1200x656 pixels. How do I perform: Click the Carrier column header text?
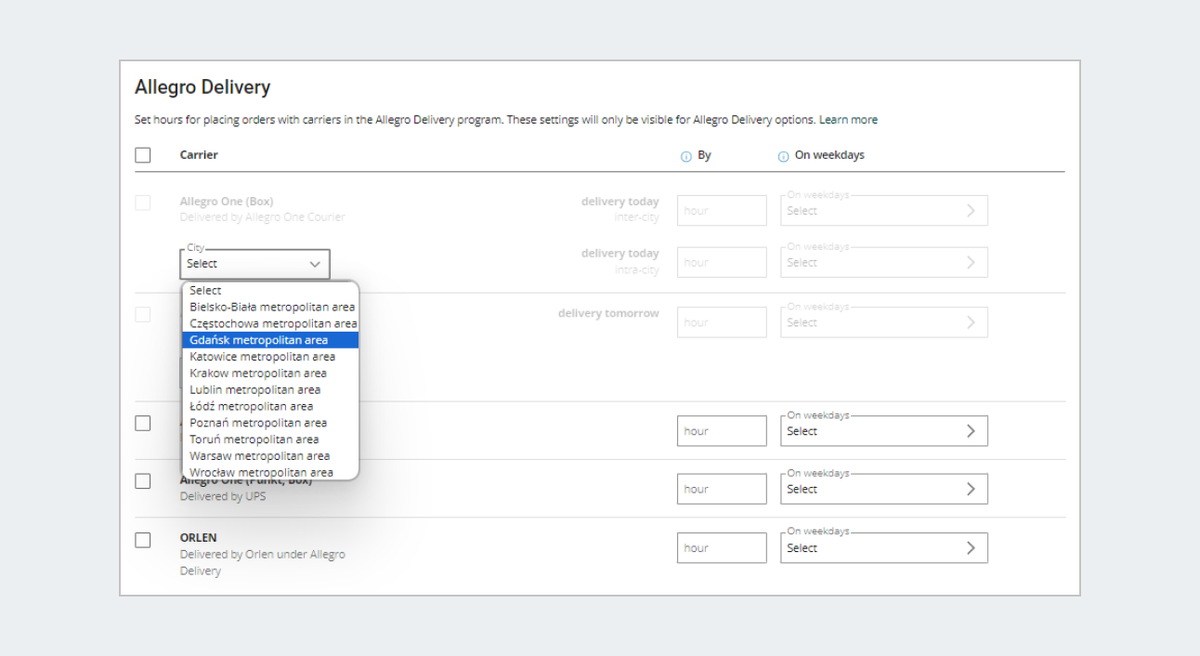pos(199,155)
